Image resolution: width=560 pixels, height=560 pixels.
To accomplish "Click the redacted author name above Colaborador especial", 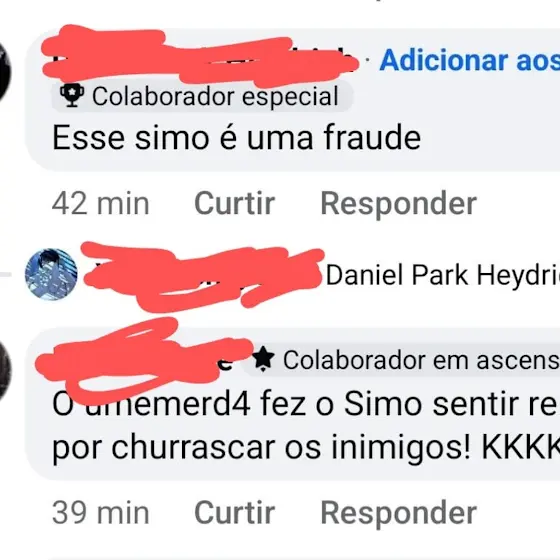I will click(200, 57).
